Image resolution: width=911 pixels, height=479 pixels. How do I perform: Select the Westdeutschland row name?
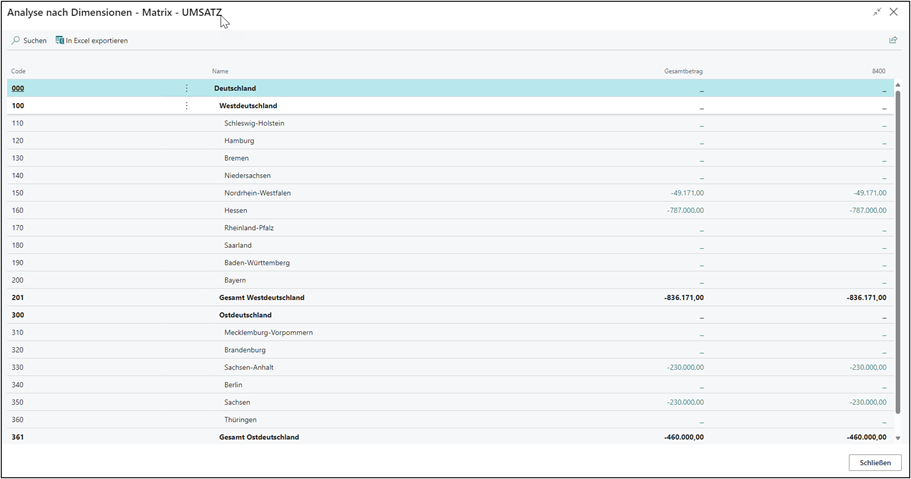248,106
